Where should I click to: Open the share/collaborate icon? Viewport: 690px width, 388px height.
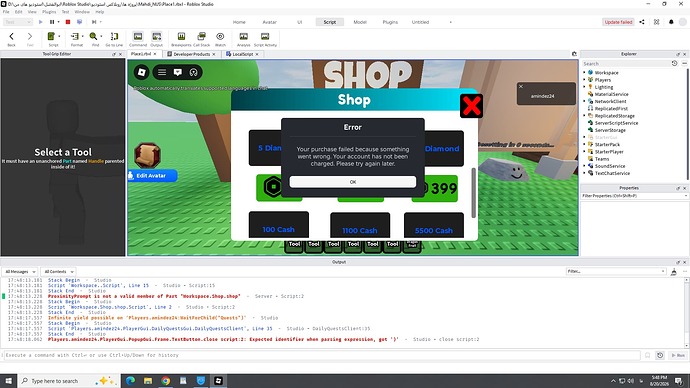pyautogui.click(x=642, y=22)
